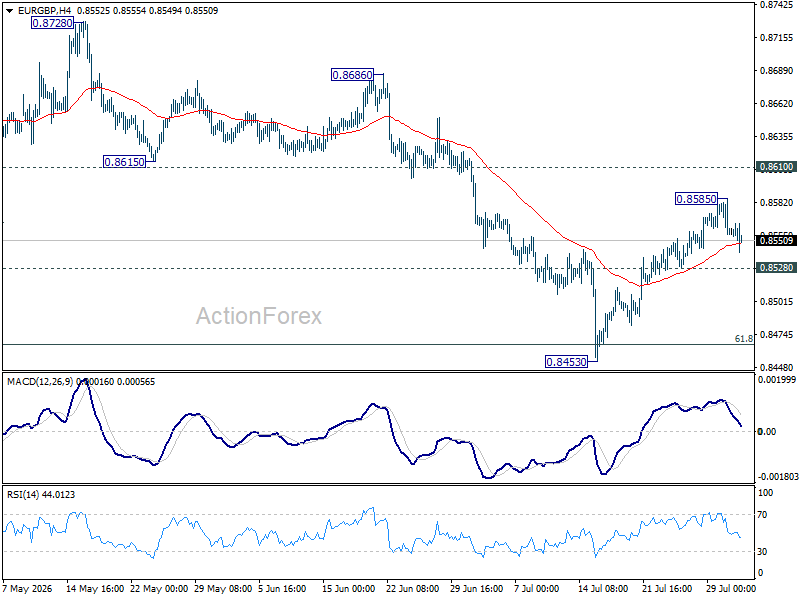Click the 14 May 16:00 time axis marker
800x600 pixels.
[95, 589]
